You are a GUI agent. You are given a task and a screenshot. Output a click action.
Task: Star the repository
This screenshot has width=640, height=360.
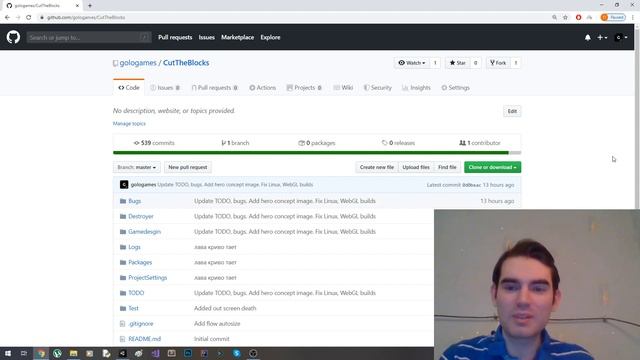coord(458,63)
